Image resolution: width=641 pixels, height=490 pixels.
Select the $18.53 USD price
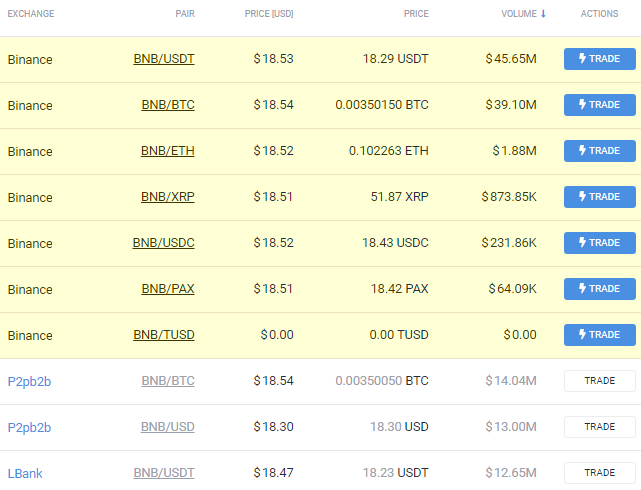(273, 59)
